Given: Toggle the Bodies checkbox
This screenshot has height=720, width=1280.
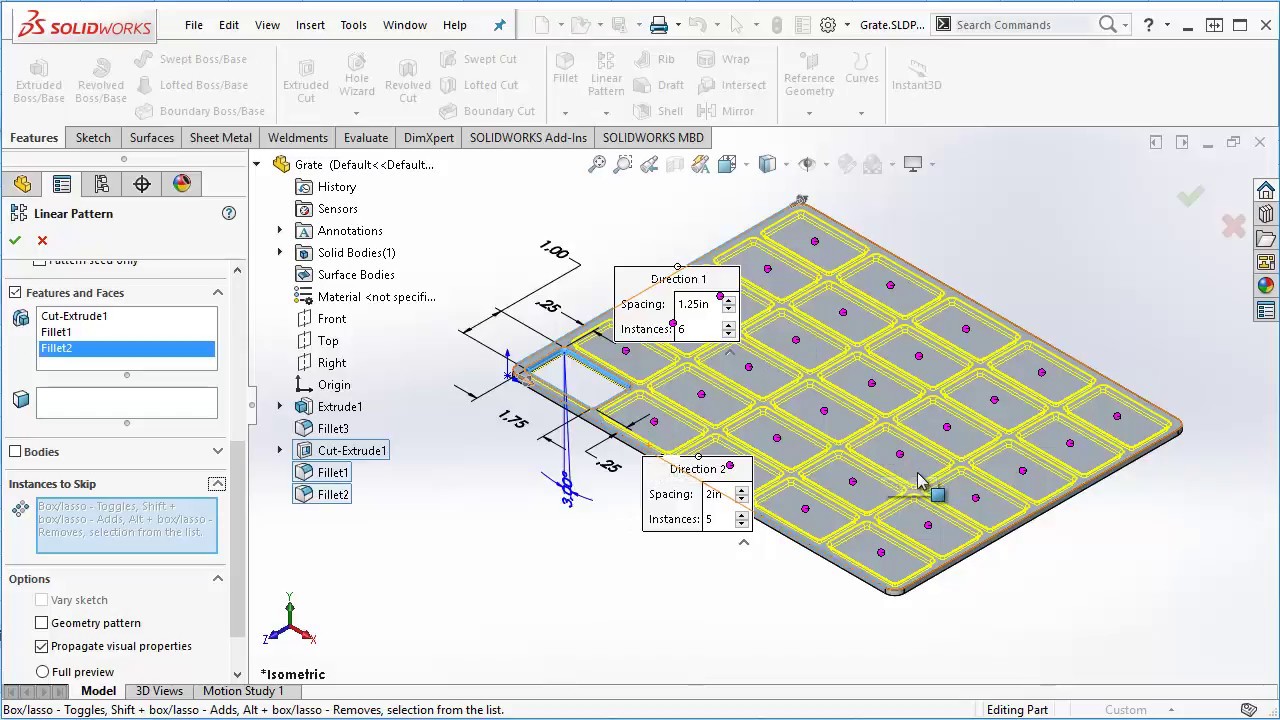Looking at the screenshot, I should point(15,452).
